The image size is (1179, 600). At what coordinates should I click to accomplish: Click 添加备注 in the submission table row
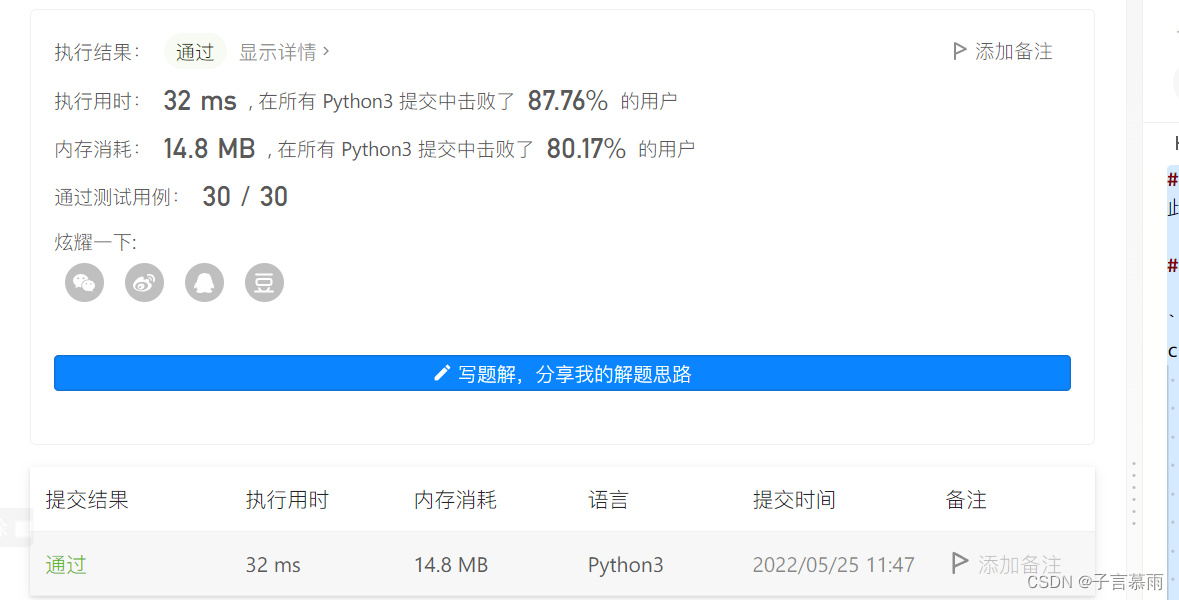pyautogui.click(x=1019, y=564)
